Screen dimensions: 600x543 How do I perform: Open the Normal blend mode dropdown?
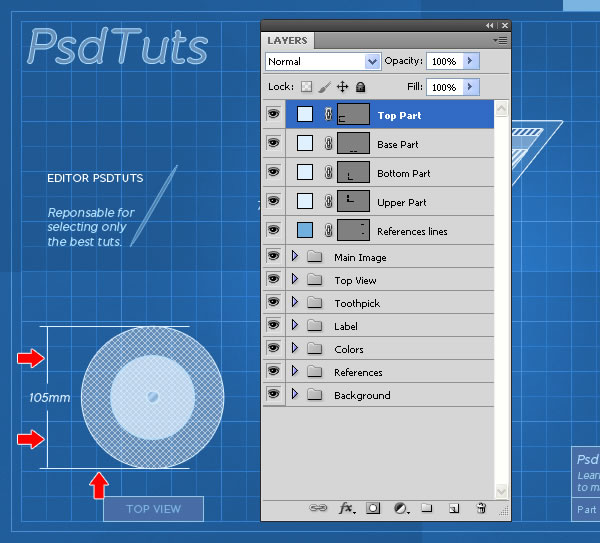tap(323, 61)
